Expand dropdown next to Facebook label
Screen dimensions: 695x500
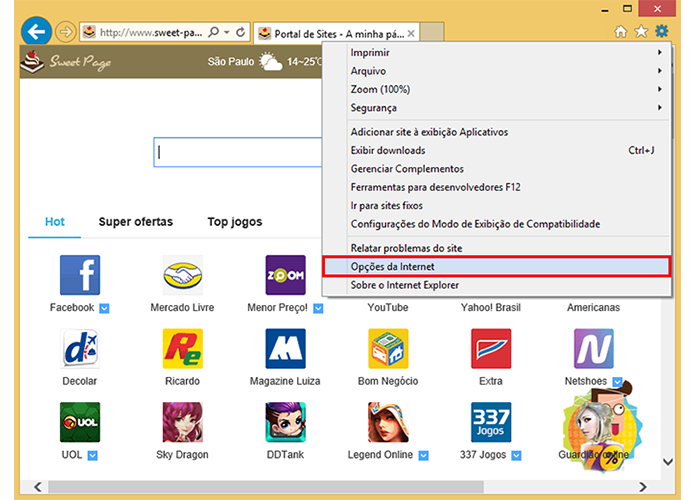pyautogui.click(x=104, y=308)
